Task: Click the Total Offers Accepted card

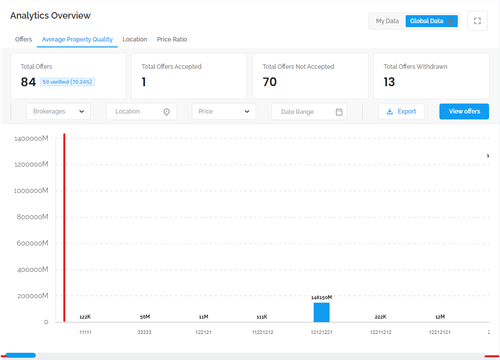Action: (189, 76)
